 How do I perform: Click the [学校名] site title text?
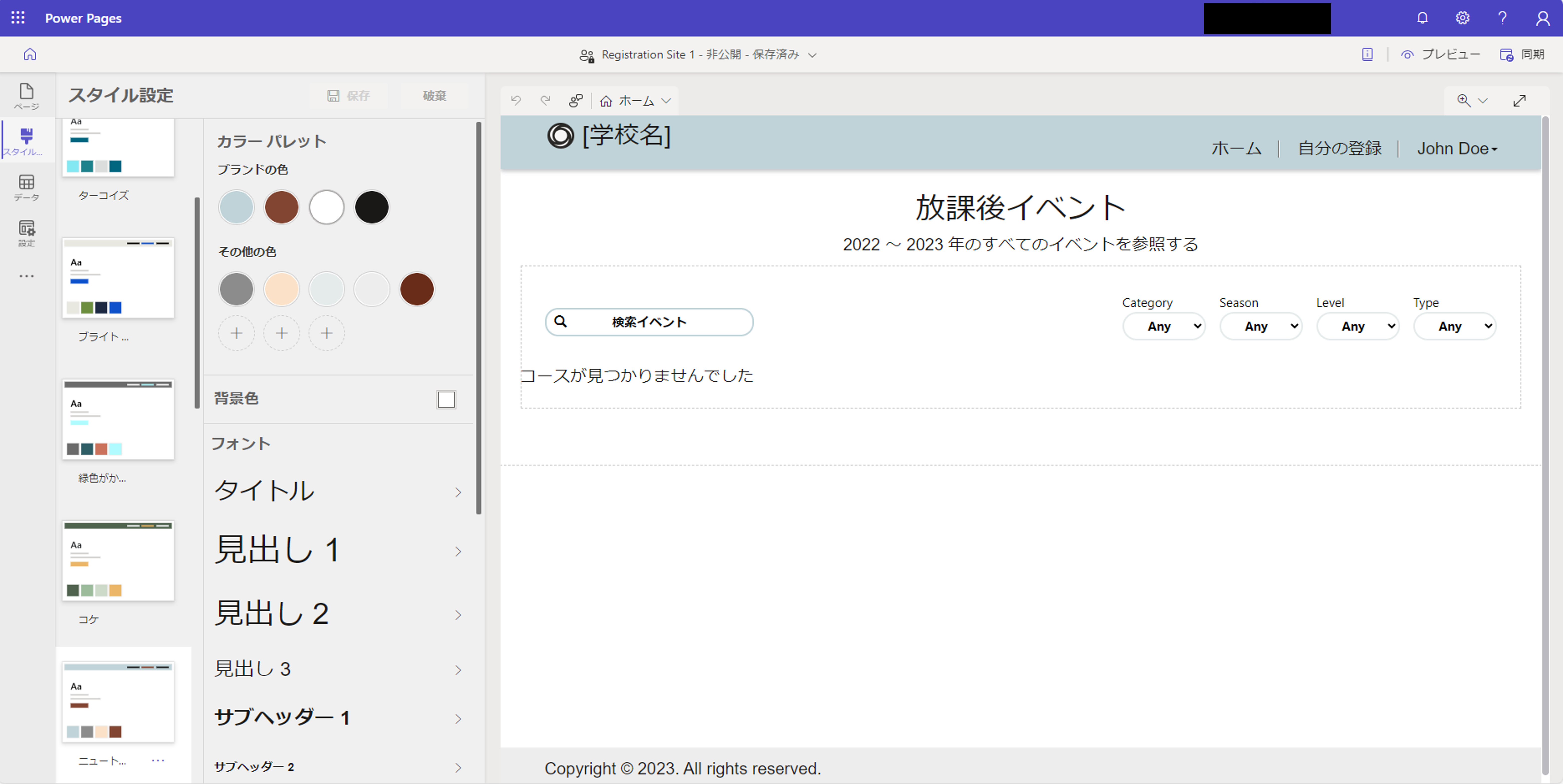point(627,135)
